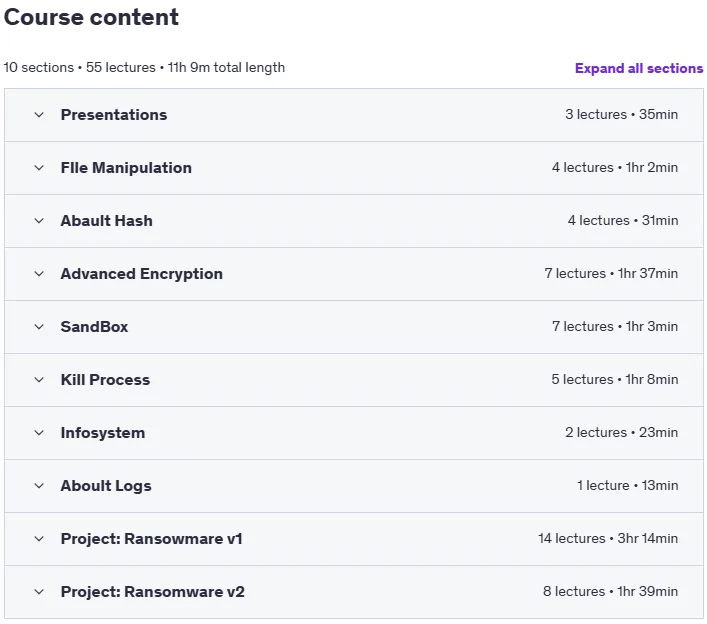Screen dimensions: 707x624
Task: Select Project: Ransowmare v1 title
Action: [x=152, y=539]
